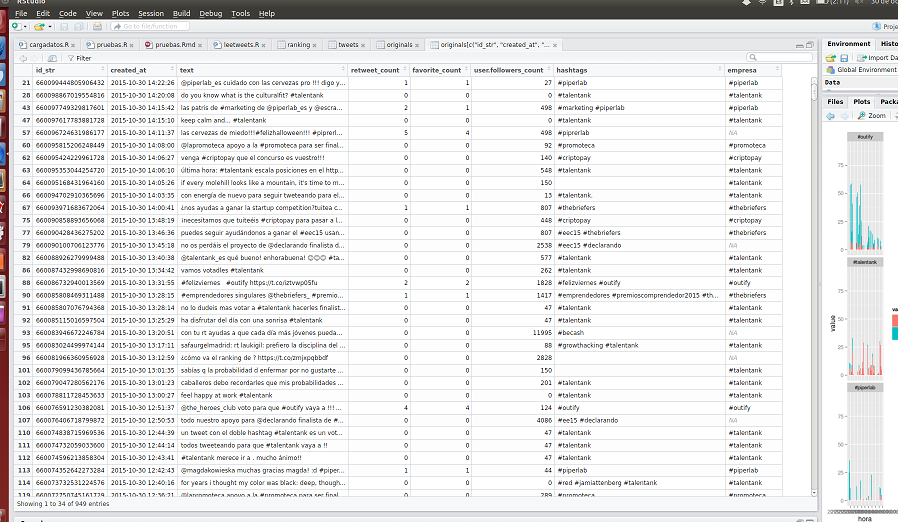The image size is (898, 522).
Task: Switch to the ranking data tab
Action: (x=297, y=45)
